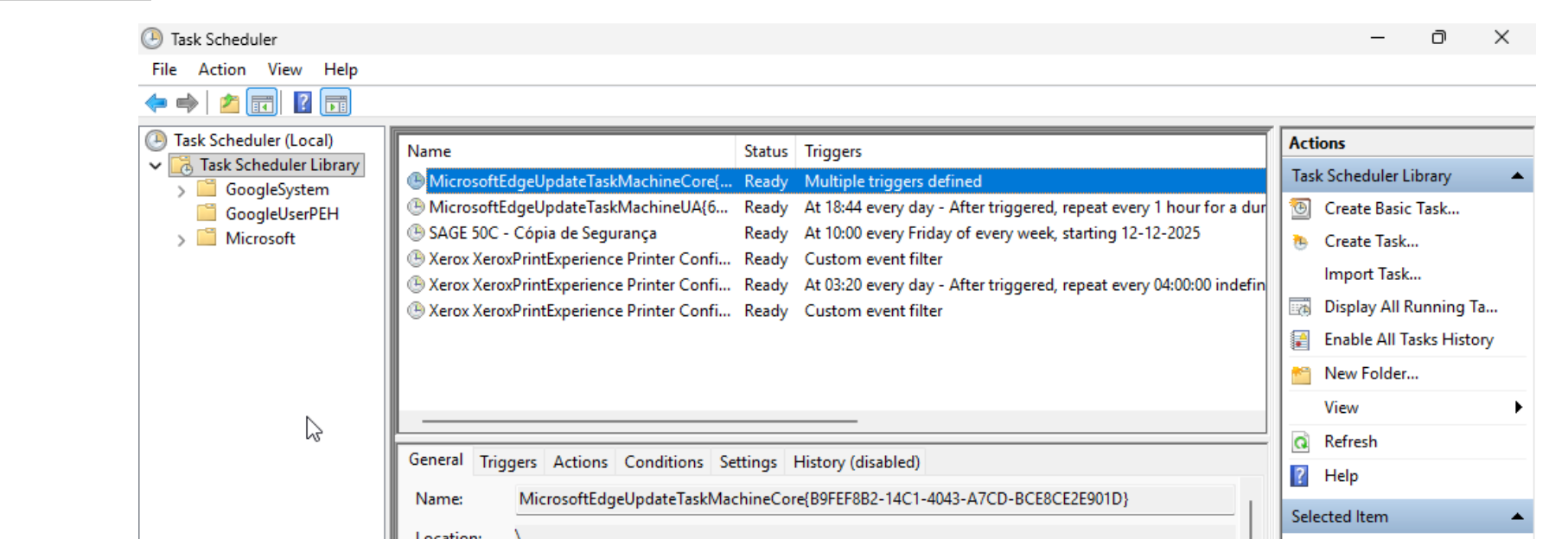1568x539 pixels.
Task: Click New Folder... action
Action: (1371, 374)
